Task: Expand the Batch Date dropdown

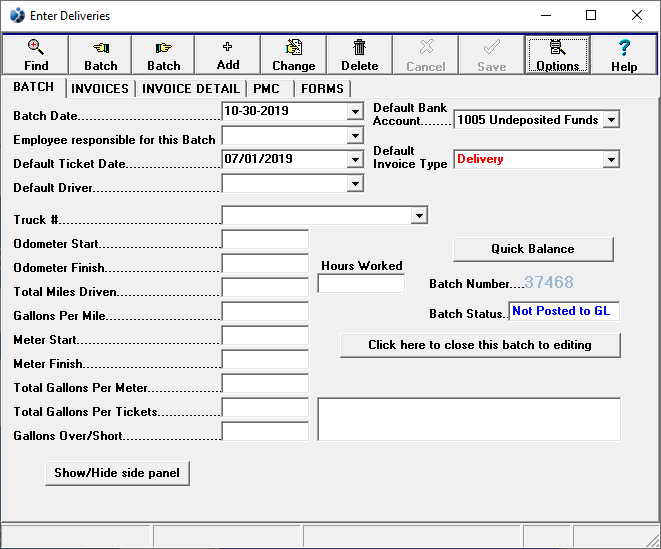Action: click(x=355, y=111)
